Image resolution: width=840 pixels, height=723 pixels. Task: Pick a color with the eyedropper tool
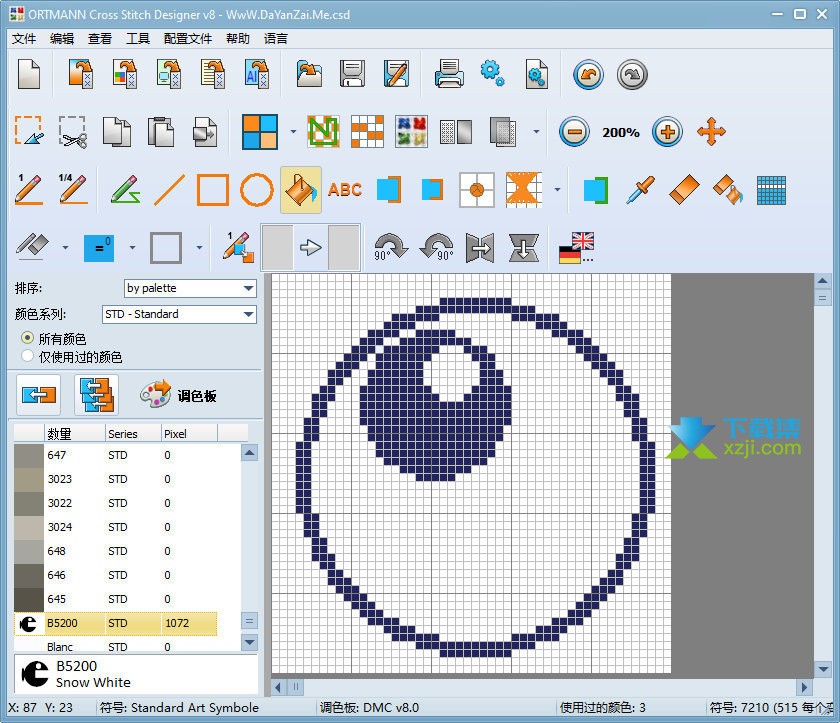[641, 190]
